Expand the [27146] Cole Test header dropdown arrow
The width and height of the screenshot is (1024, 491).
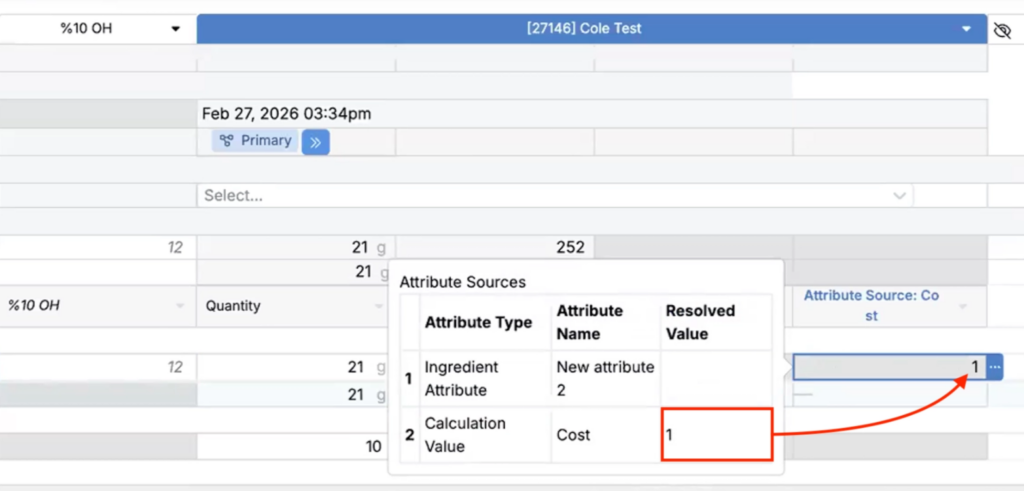966,29
